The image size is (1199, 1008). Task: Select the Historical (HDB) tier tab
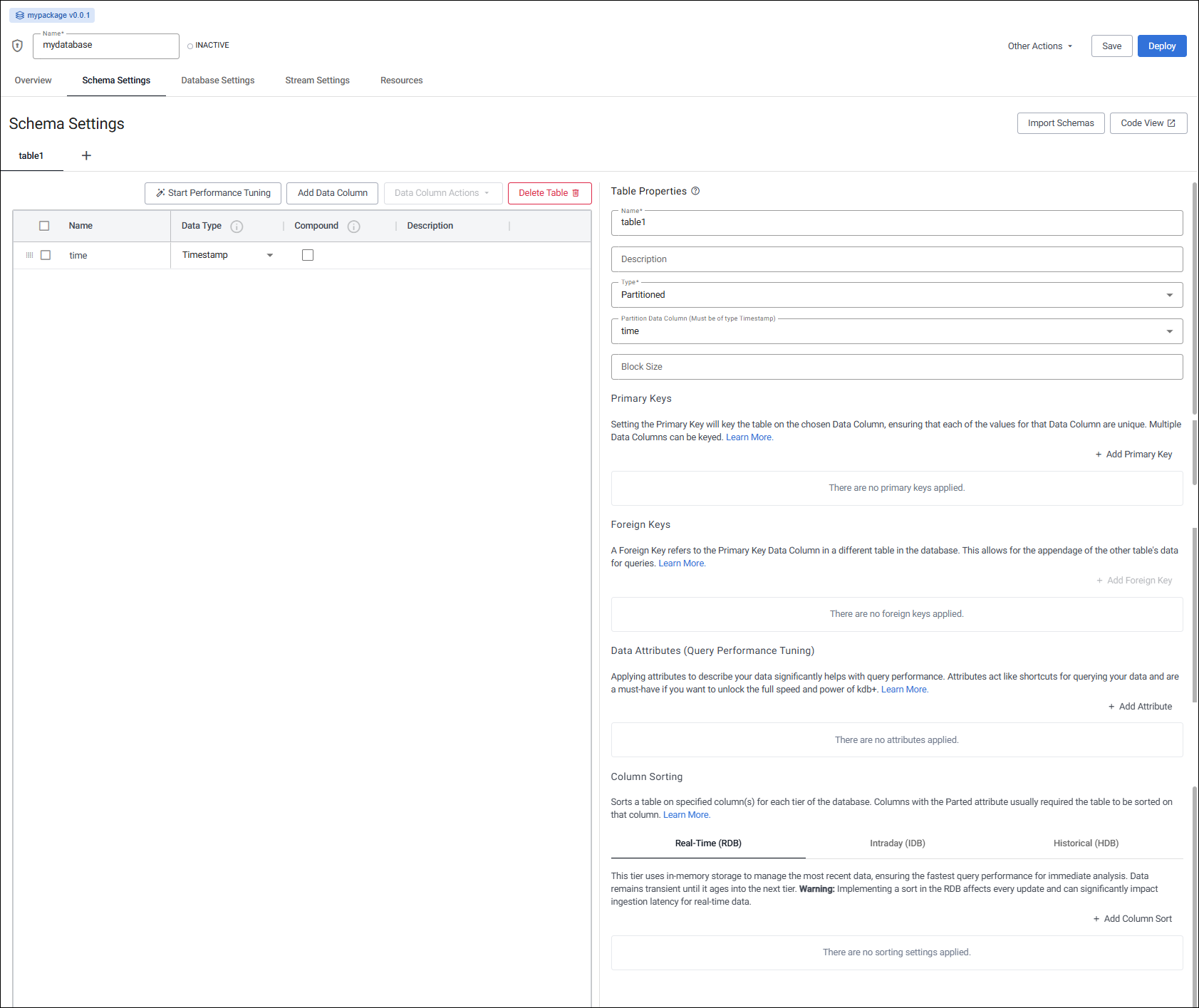tap(1086, 843)
